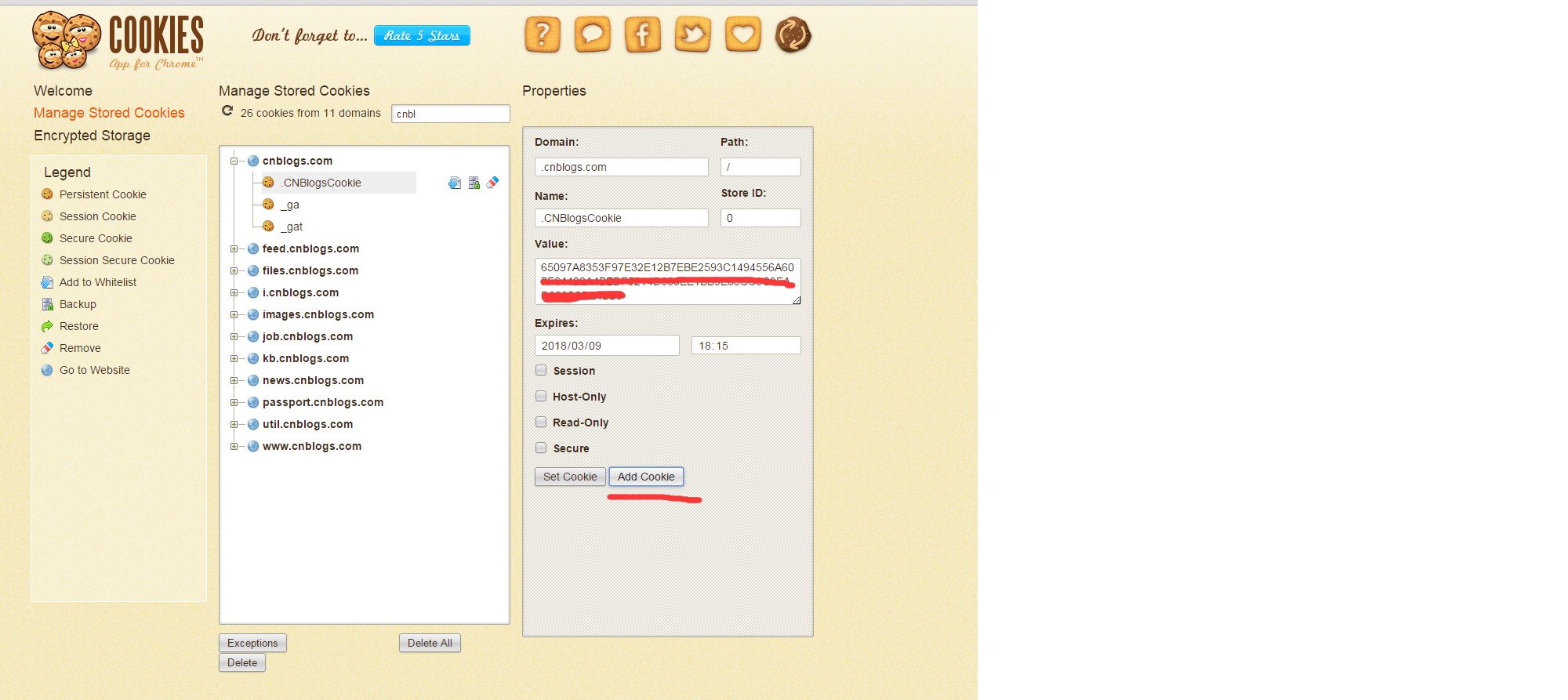The width and height of the screenshot is (1568, 700).
Task: Click the Add Cookie button
Action: (x=646, y=477)
